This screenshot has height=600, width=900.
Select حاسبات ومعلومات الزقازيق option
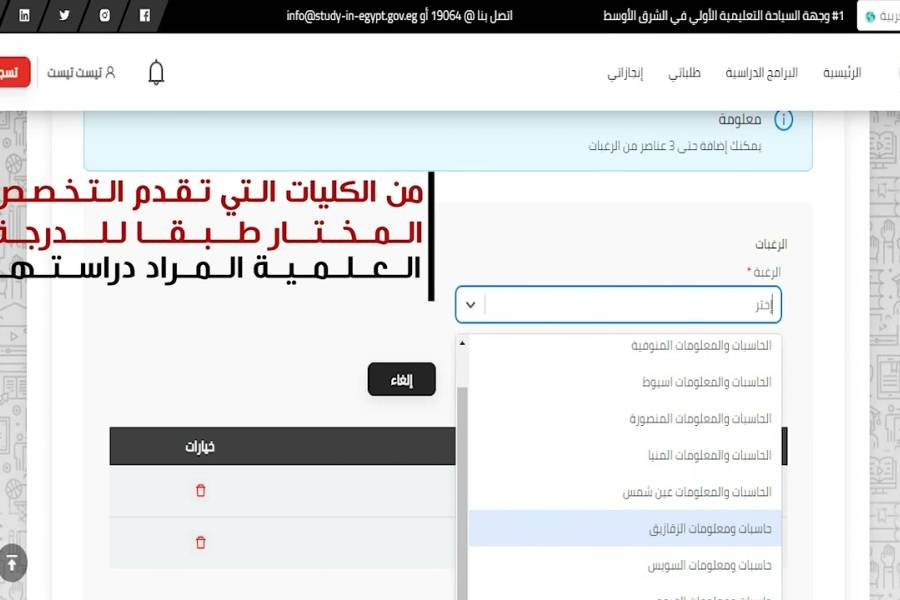click(x=625, y=528)
